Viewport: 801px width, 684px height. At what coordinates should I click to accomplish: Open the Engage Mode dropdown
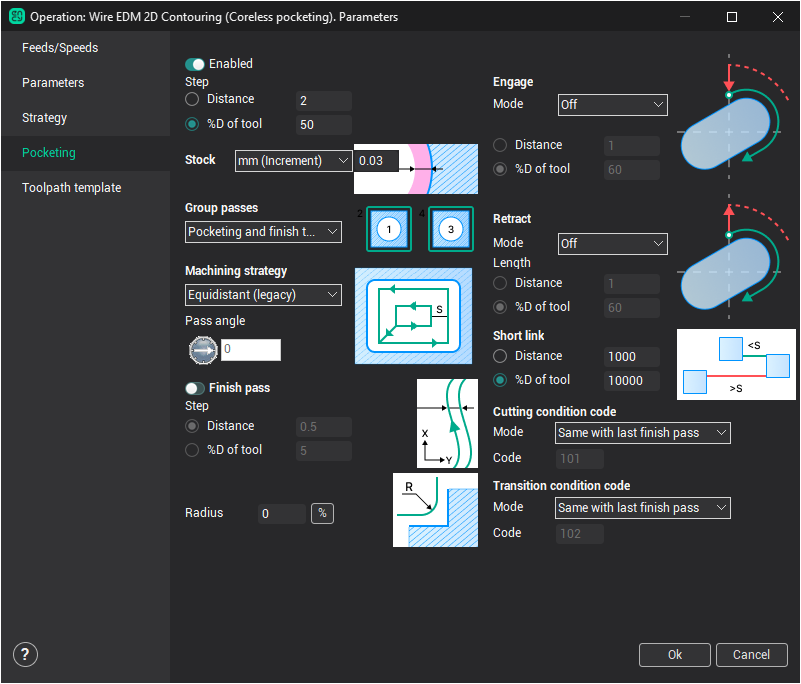611,104
